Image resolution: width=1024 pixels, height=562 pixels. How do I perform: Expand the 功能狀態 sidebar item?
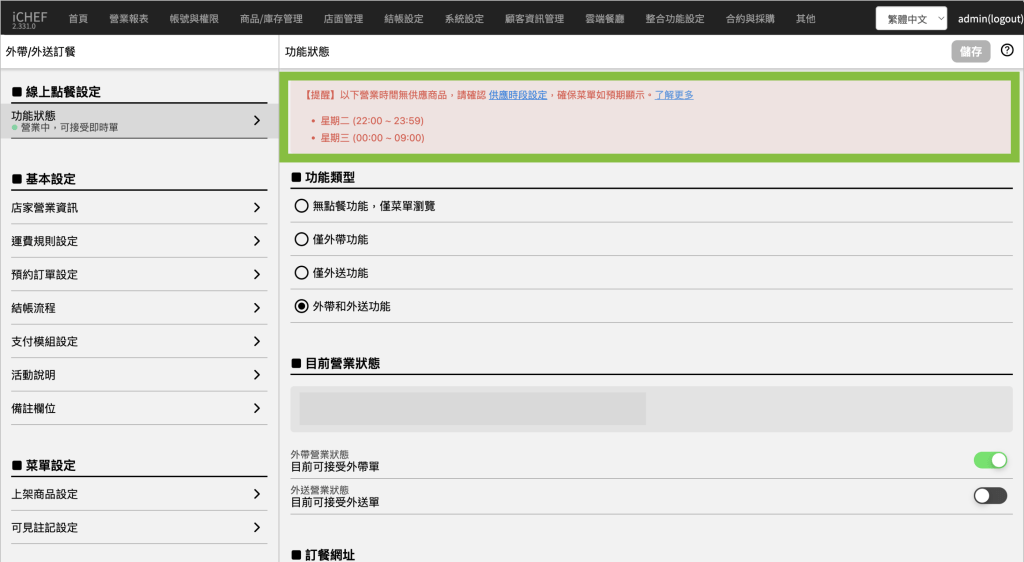pos(257,120)
